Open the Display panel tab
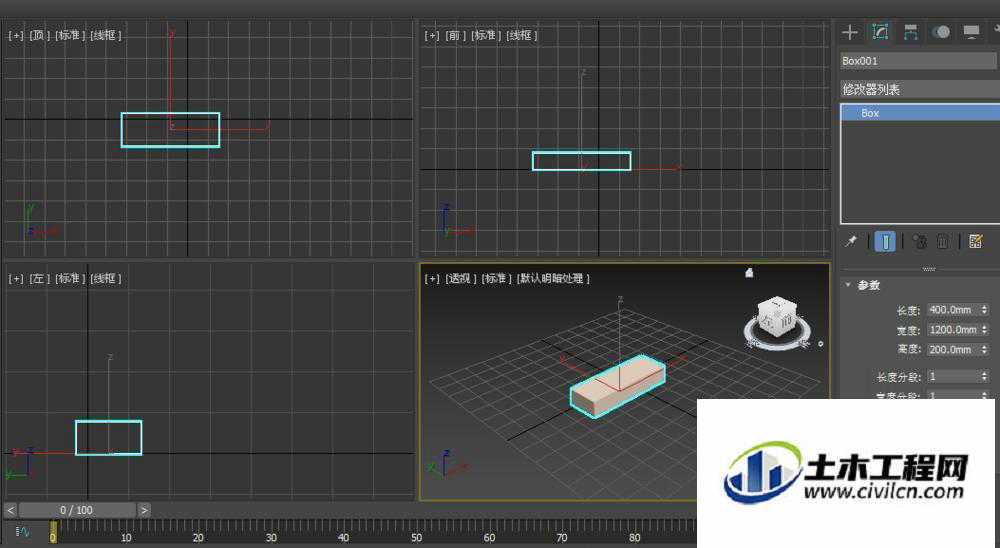The image size is (1000, 548). [971, 32]
